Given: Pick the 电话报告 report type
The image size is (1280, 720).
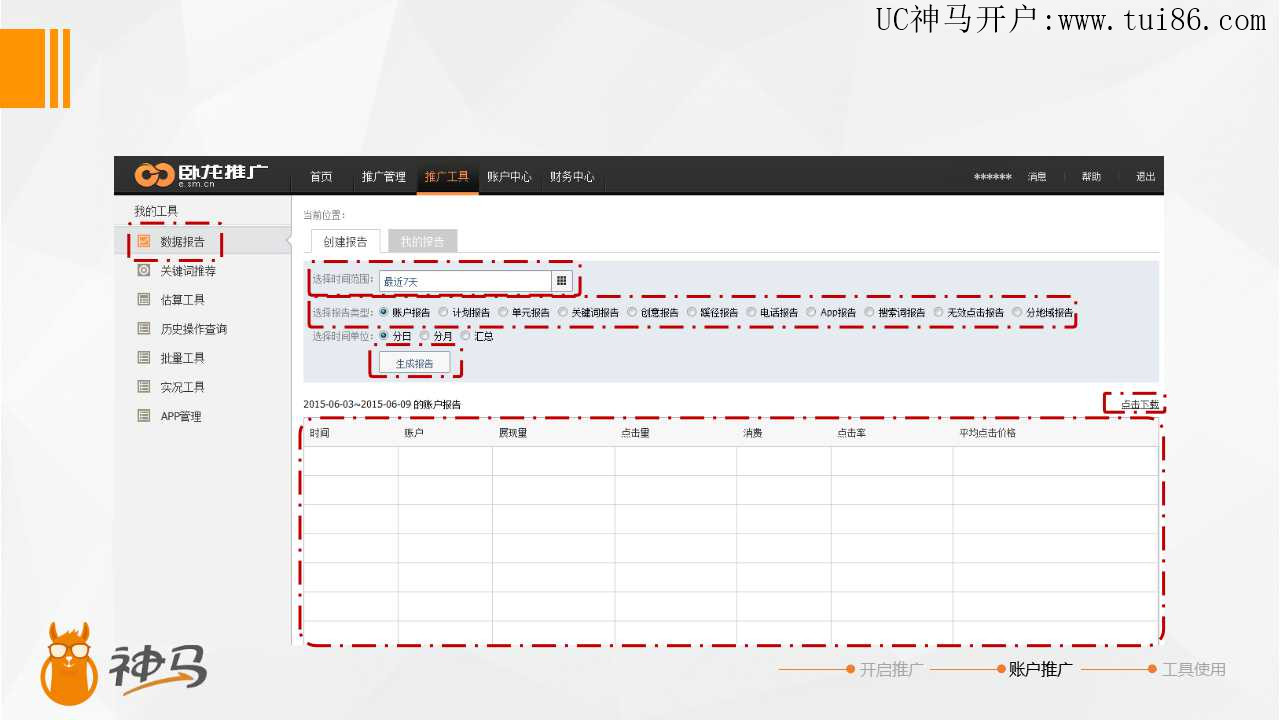Looking at the screenshot, I should tap(751, 312).
